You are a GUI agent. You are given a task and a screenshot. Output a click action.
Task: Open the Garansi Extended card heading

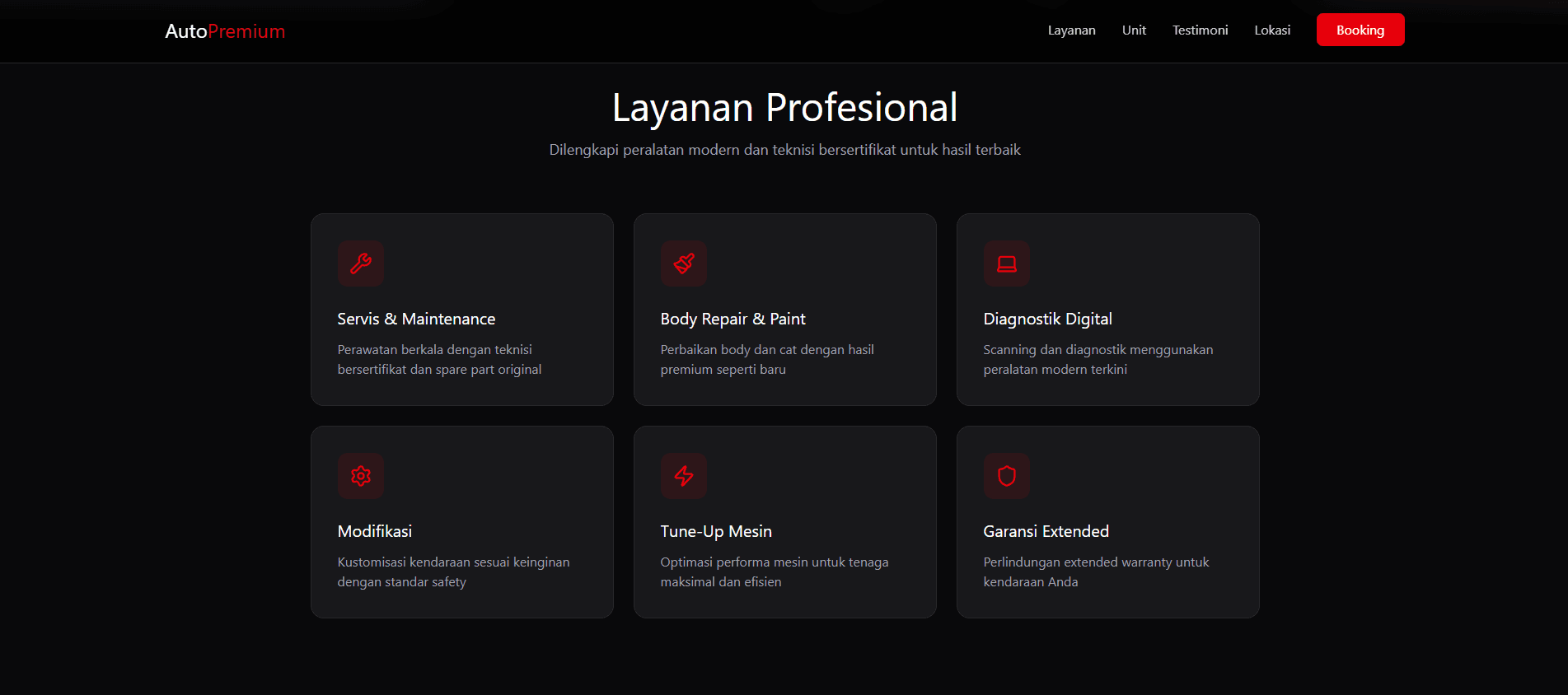coord(1046,531)
